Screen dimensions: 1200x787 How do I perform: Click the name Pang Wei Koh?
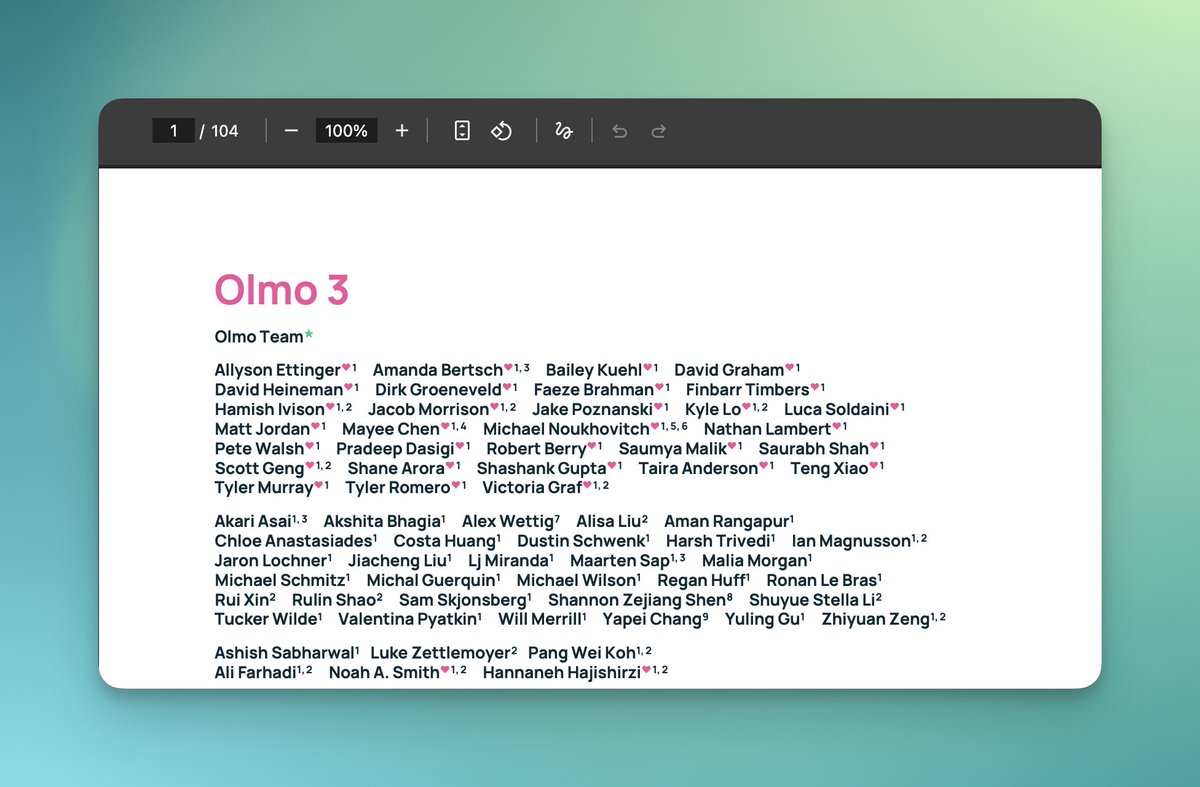pos(582,653)
